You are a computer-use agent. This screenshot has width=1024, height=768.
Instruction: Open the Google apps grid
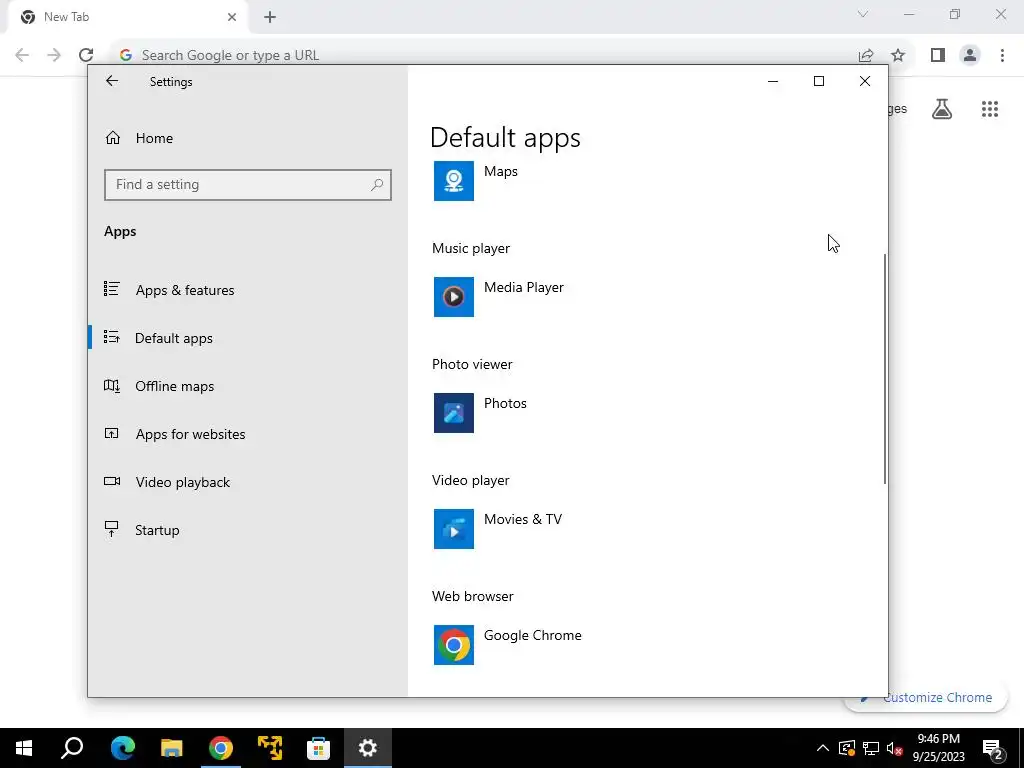990,109
